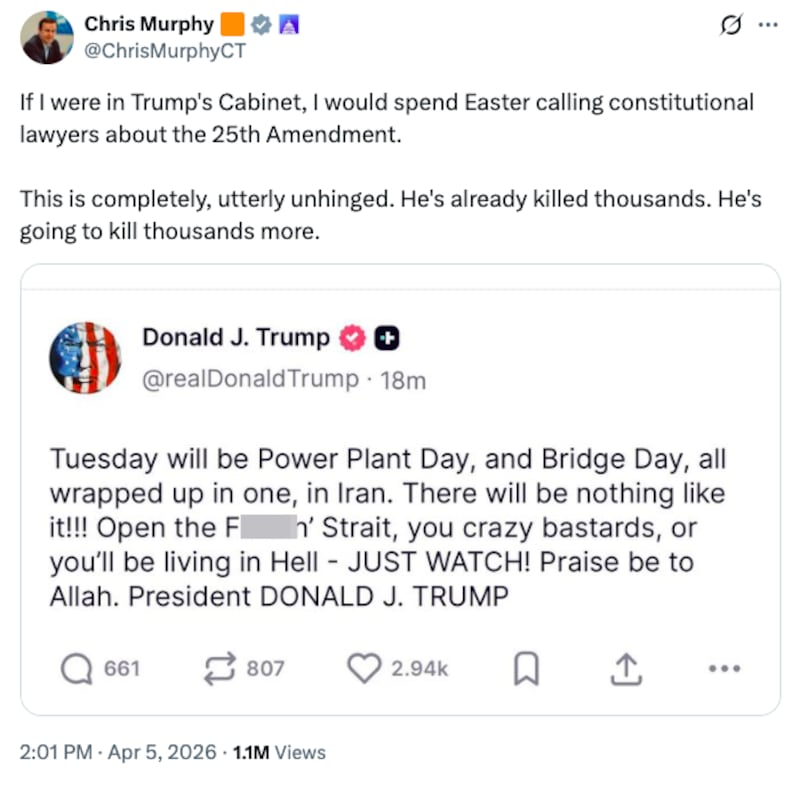Image resolution: width=800 pixels, height=786 pixels.
Task: Click the 1.1M Views count
Action: pyautogui.click(x=278, y=753)
